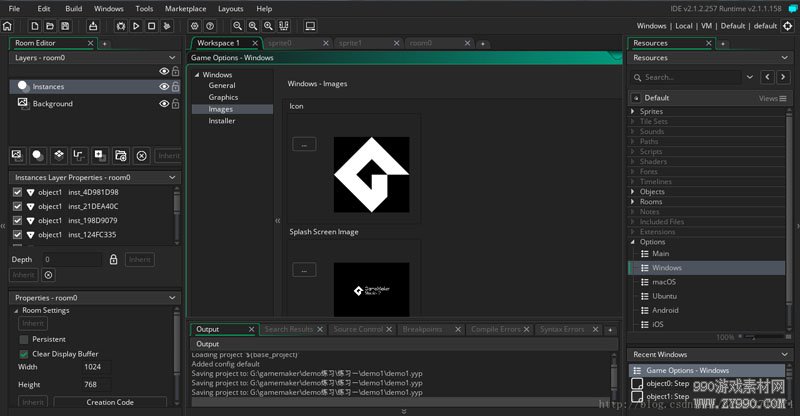Collapse the Properties - room0 panel
The image size is (800, 416).
coord(172,298)
